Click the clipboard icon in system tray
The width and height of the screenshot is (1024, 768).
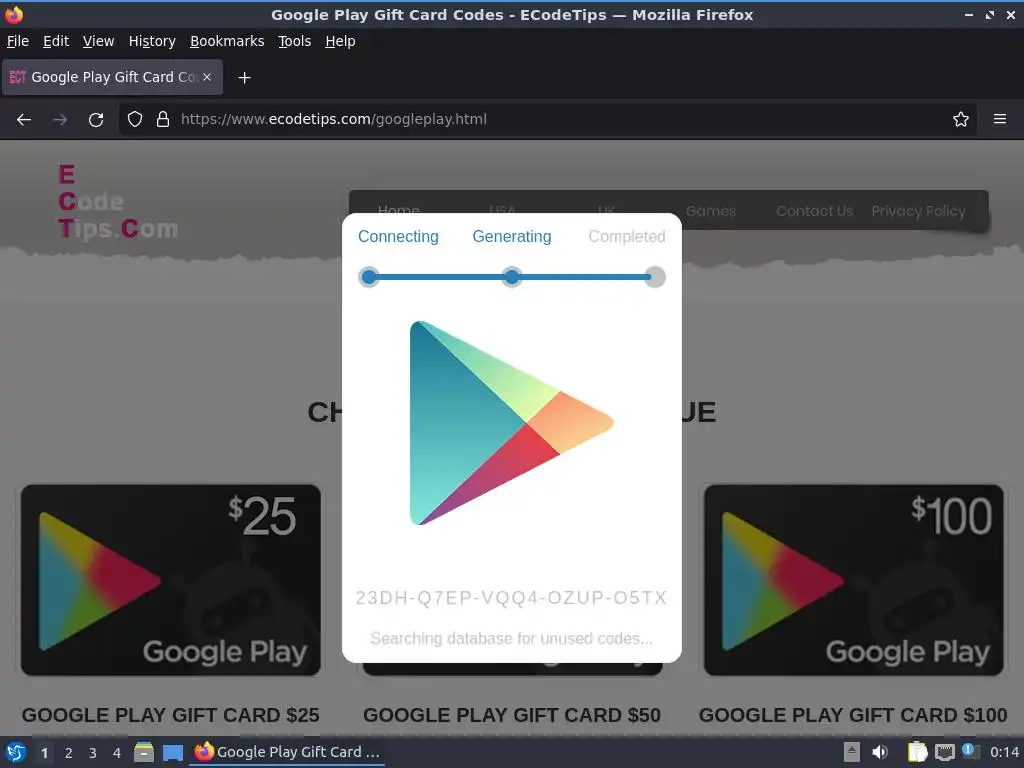click(917, 752)
